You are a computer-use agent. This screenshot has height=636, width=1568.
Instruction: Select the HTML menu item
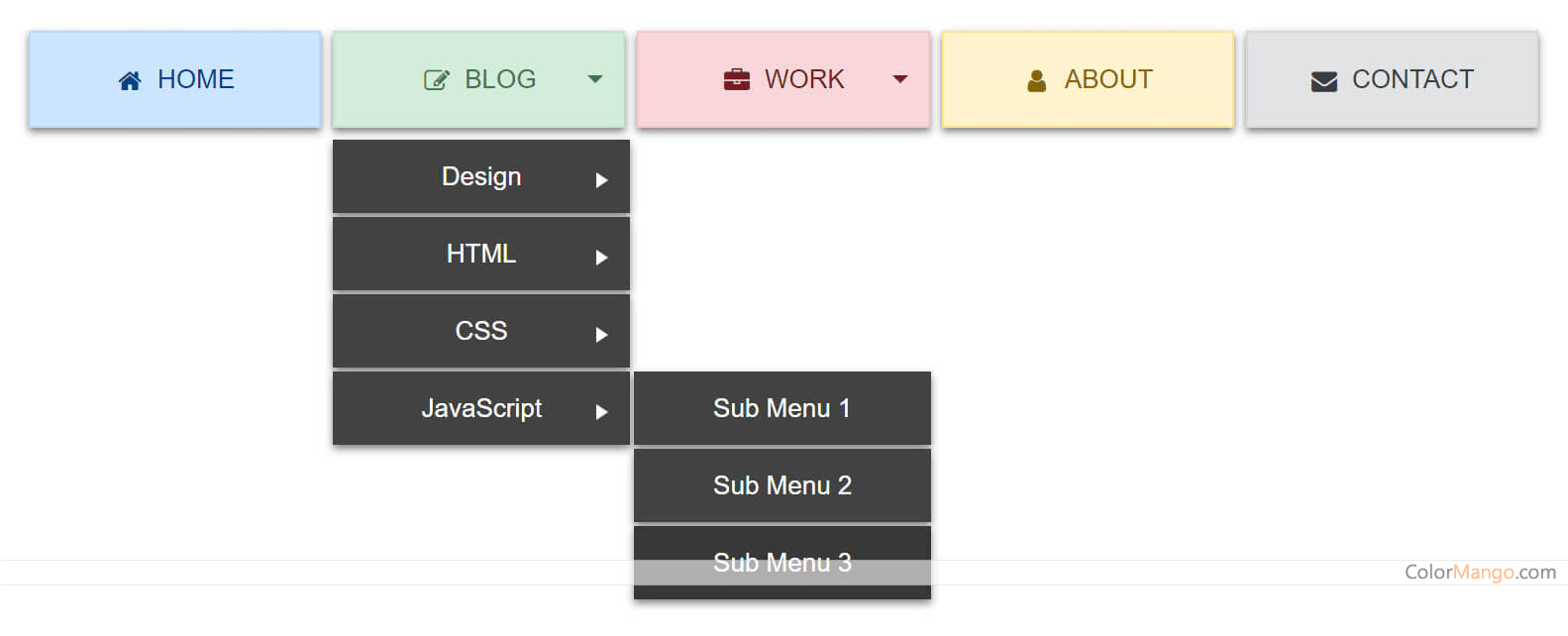481,254
